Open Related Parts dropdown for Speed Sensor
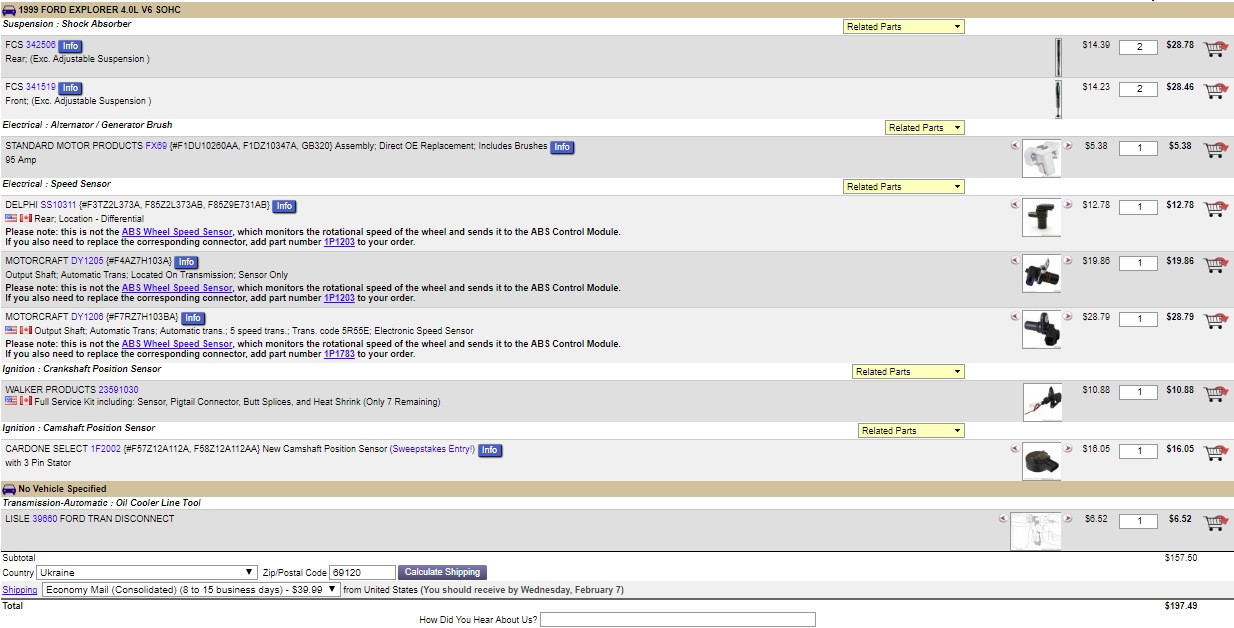Viewport: 1234px width, 628px height. click(904, 187)
